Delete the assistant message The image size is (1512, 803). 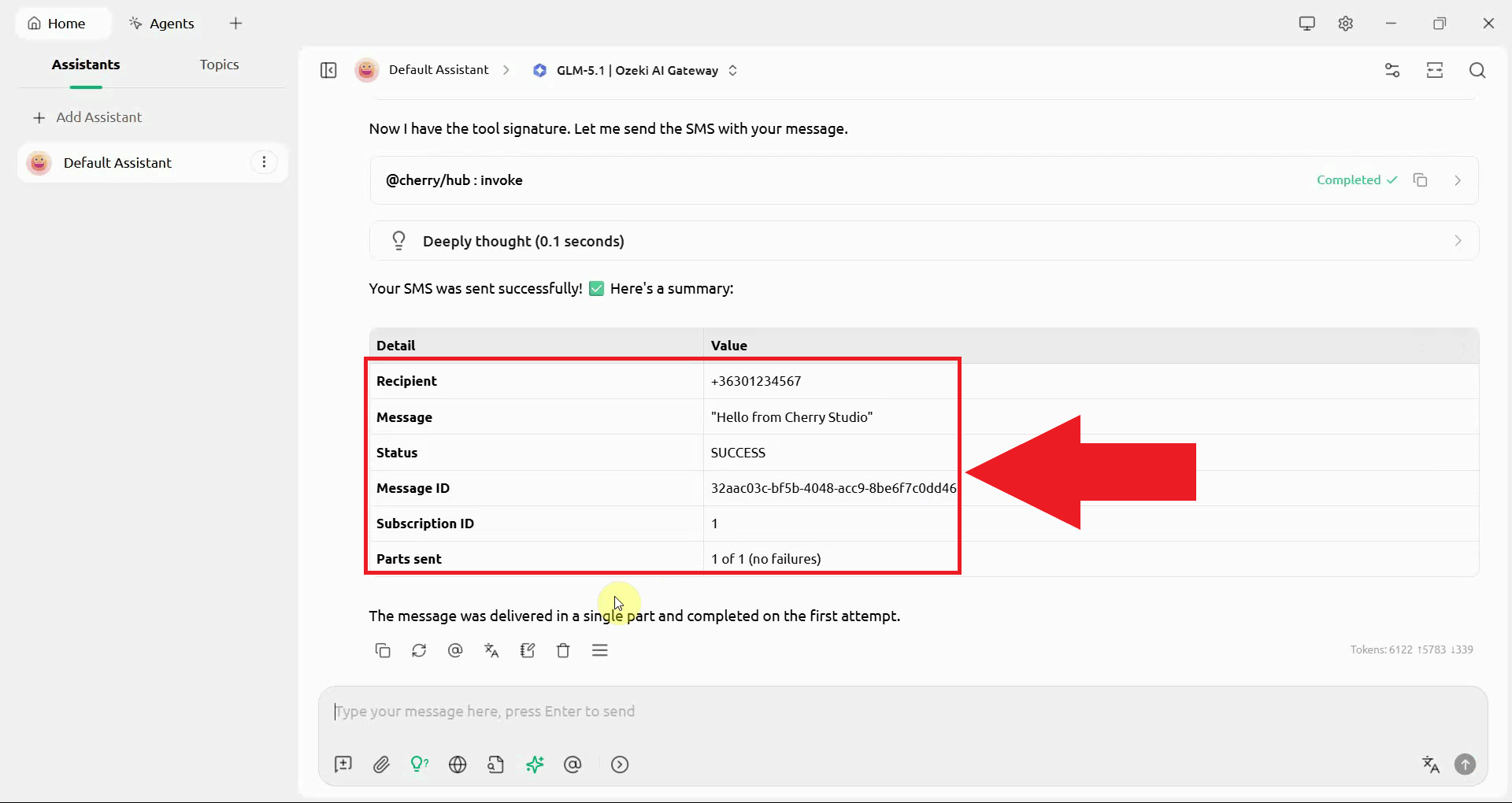coord(563,650)
